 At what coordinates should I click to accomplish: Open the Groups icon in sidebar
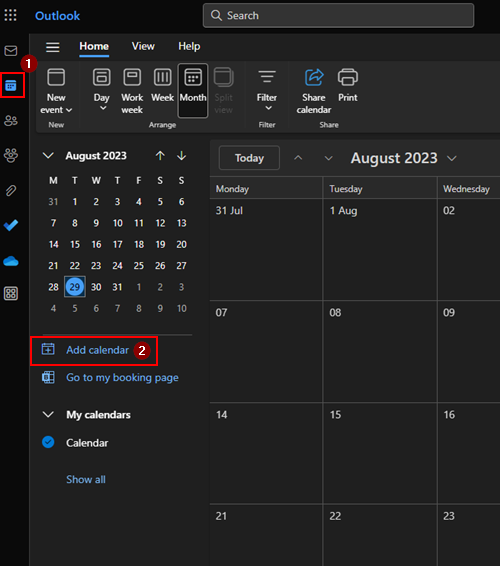tap(11, 155)
